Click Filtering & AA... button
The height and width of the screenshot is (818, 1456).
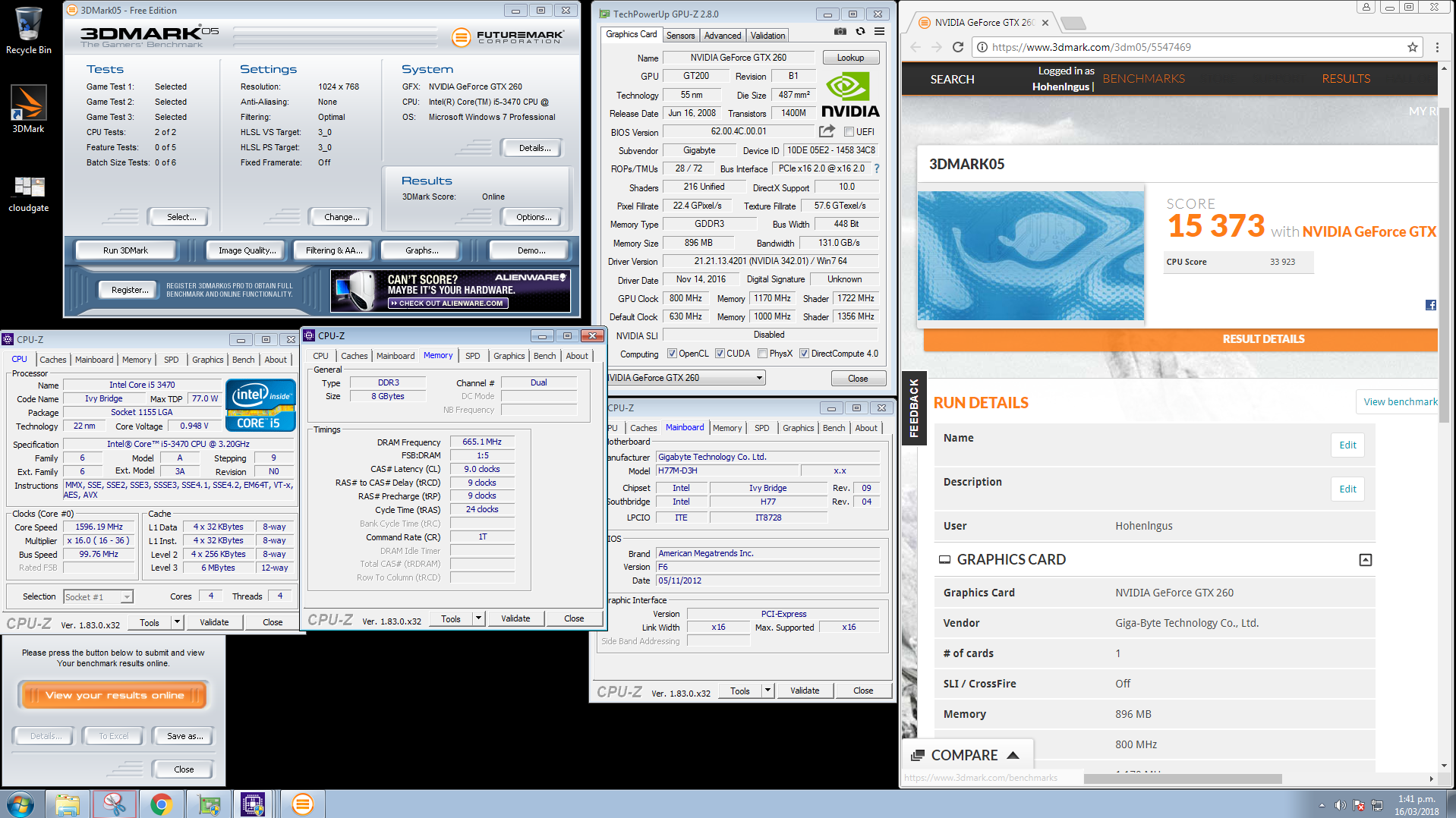coord(334,250)
